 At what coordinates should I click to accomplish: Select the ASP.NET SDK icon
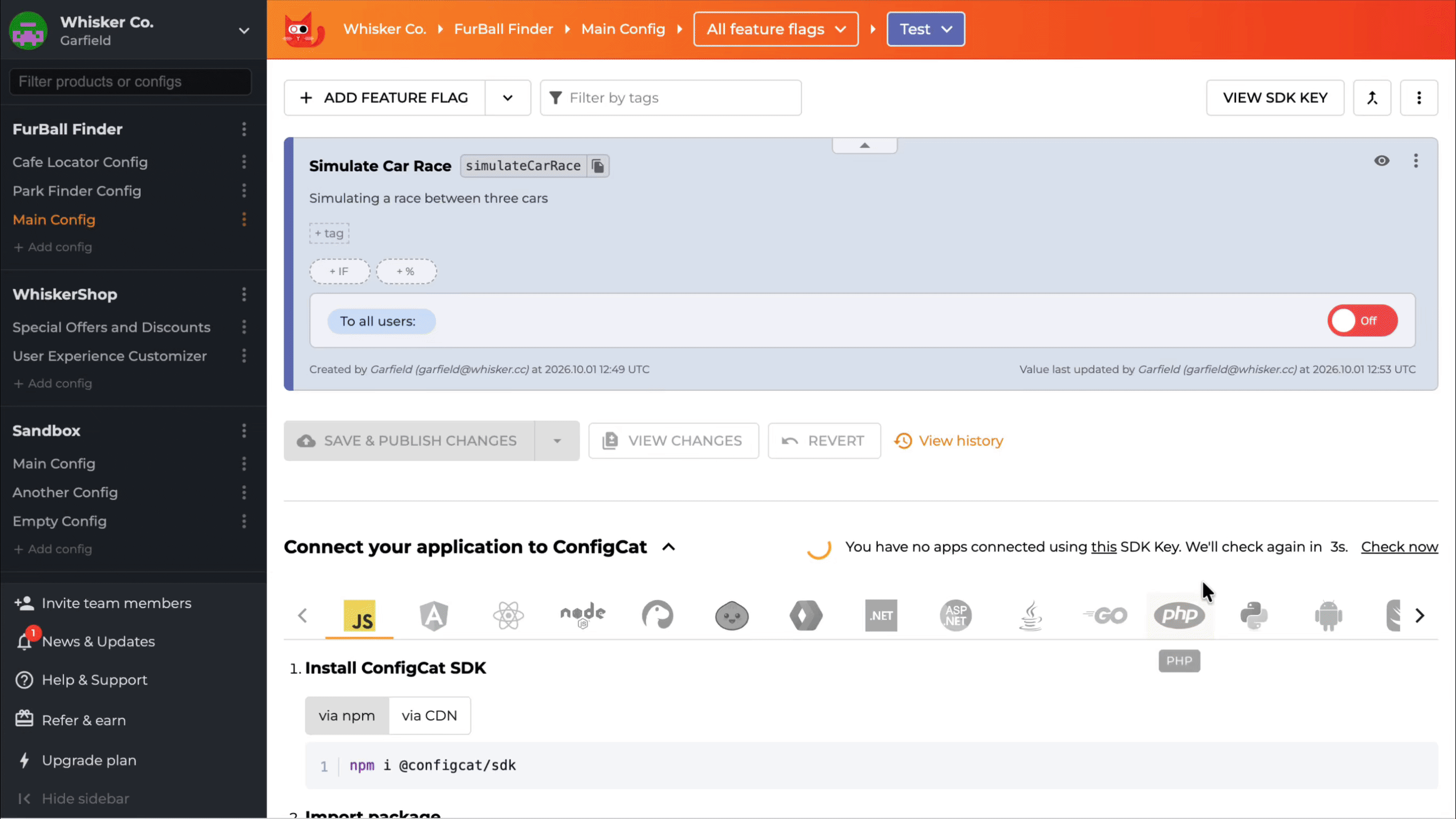pos(956,615)
